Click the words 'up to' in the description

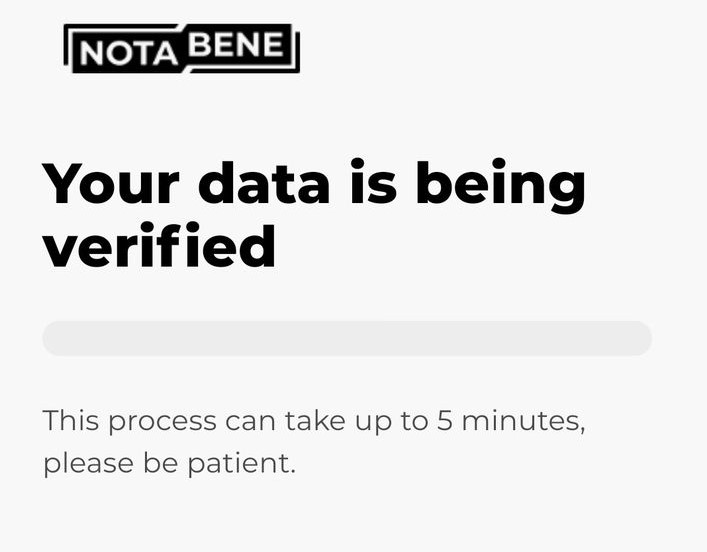(391, 422)
